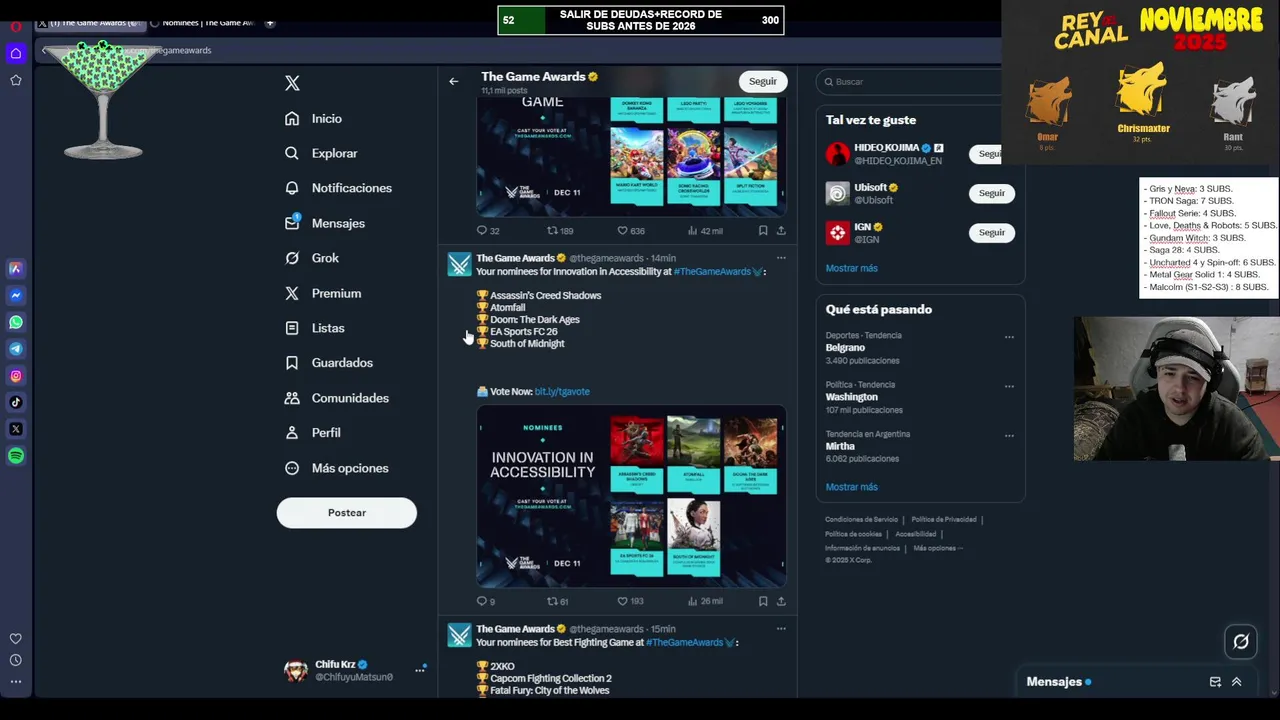Open the Grok floating button
1280x720 pixels.
[x=1241, y=642]
